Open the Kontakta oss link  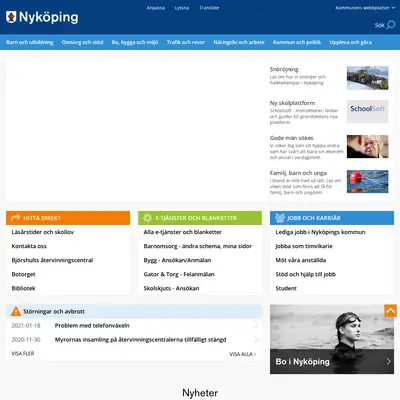coord(29,246)
